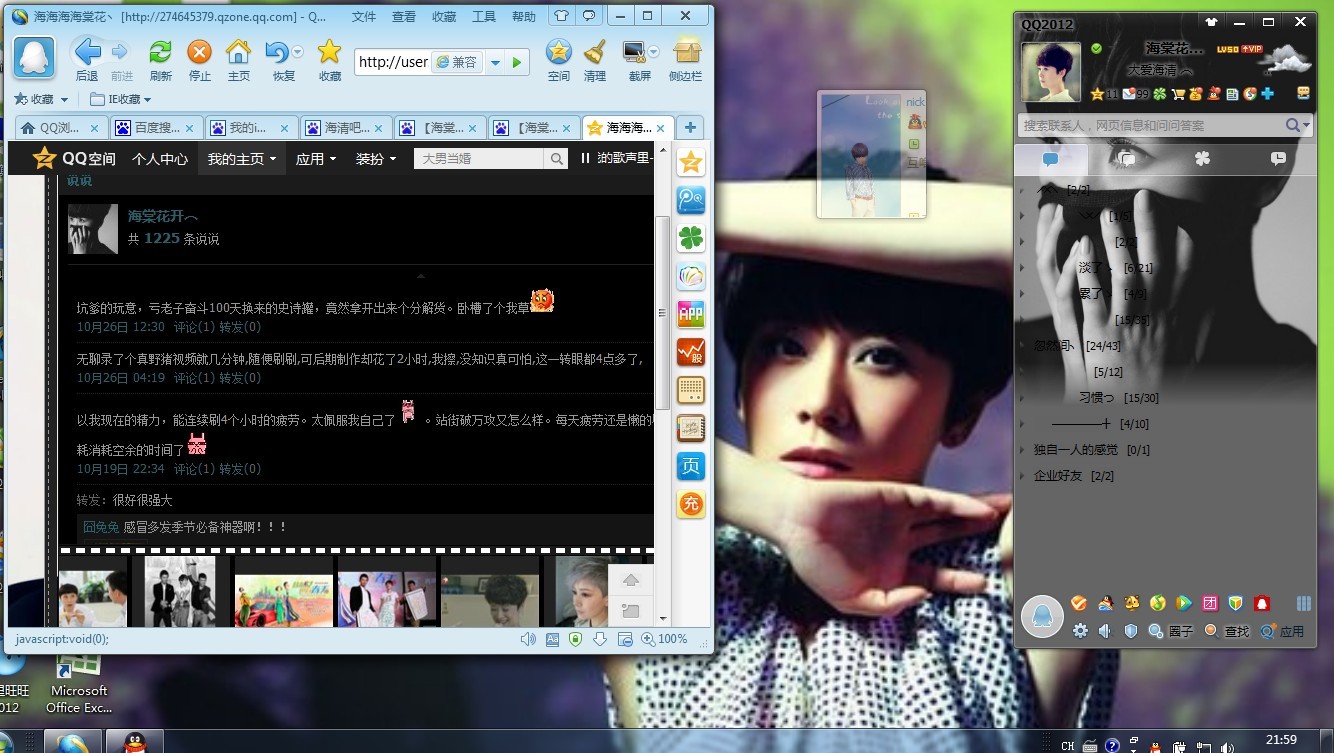This screenshot has width=1334, height=753.
Task: Open the 装扮 dropdown in Qzone navigation
Action: 376,159
